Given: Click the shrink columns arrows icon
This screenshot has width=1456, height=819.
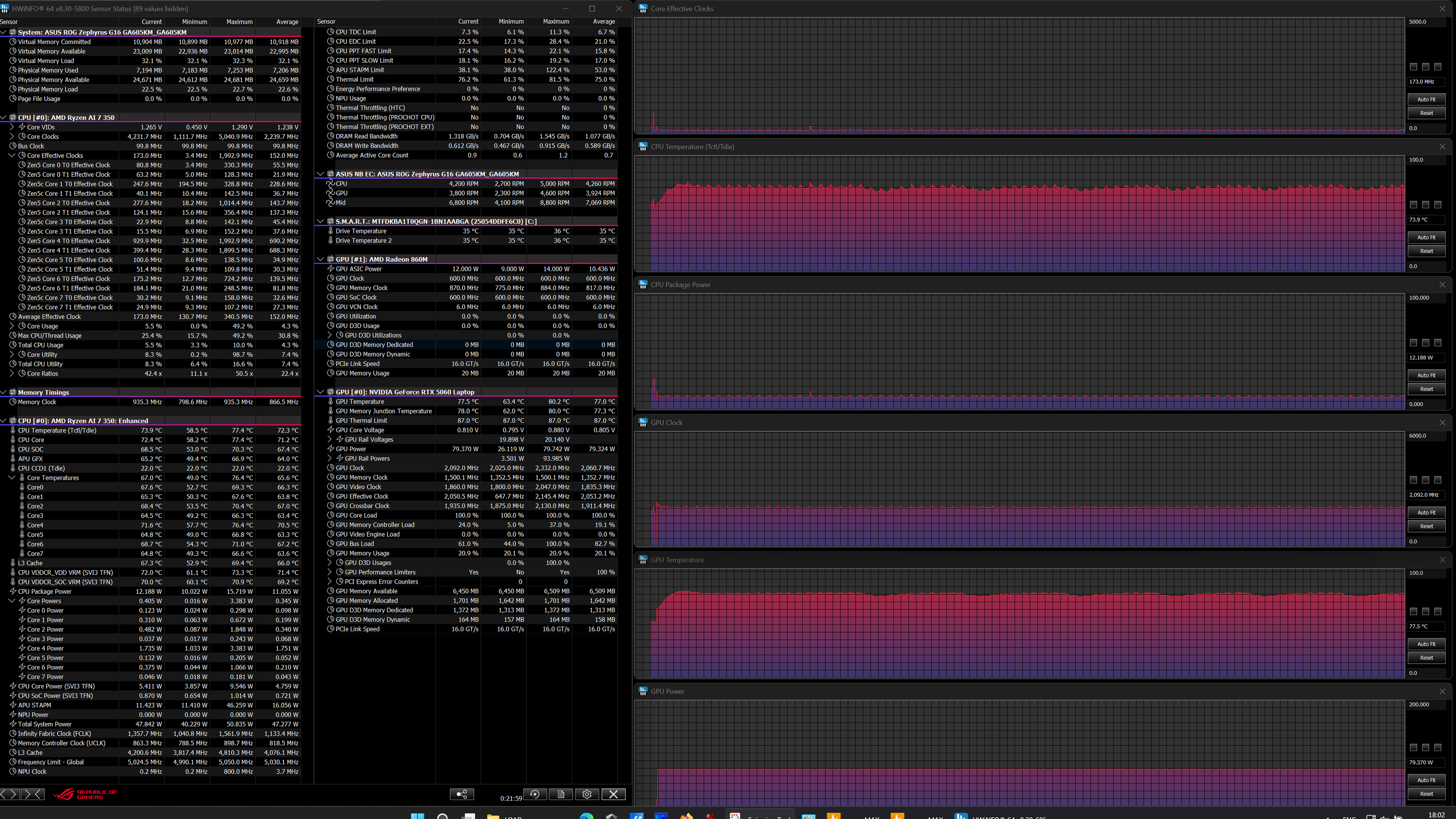Looking at the screenshot, I should (x=33, y=794).
